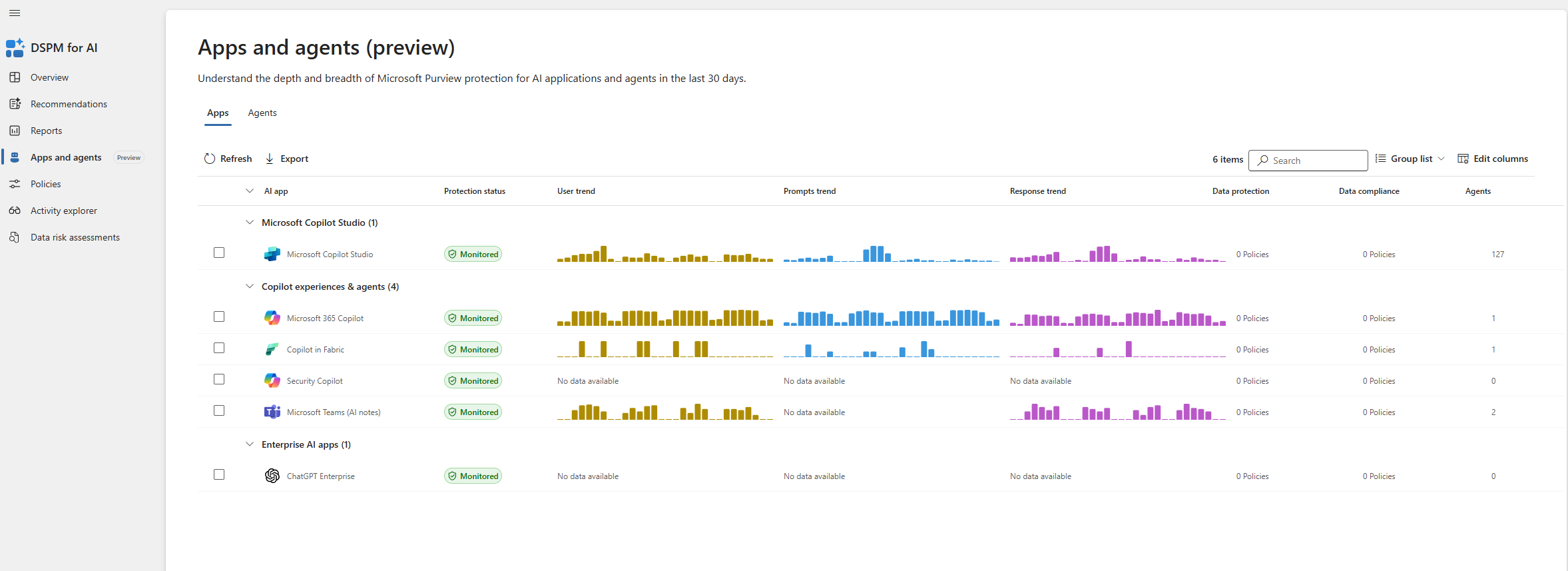
Task: Click the Microsoft Teams app icon
Action: (x=272, y=412)
